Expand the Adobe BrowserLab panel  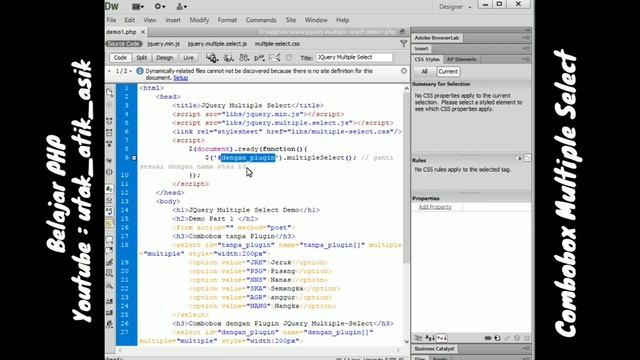(x=437, y=38)
